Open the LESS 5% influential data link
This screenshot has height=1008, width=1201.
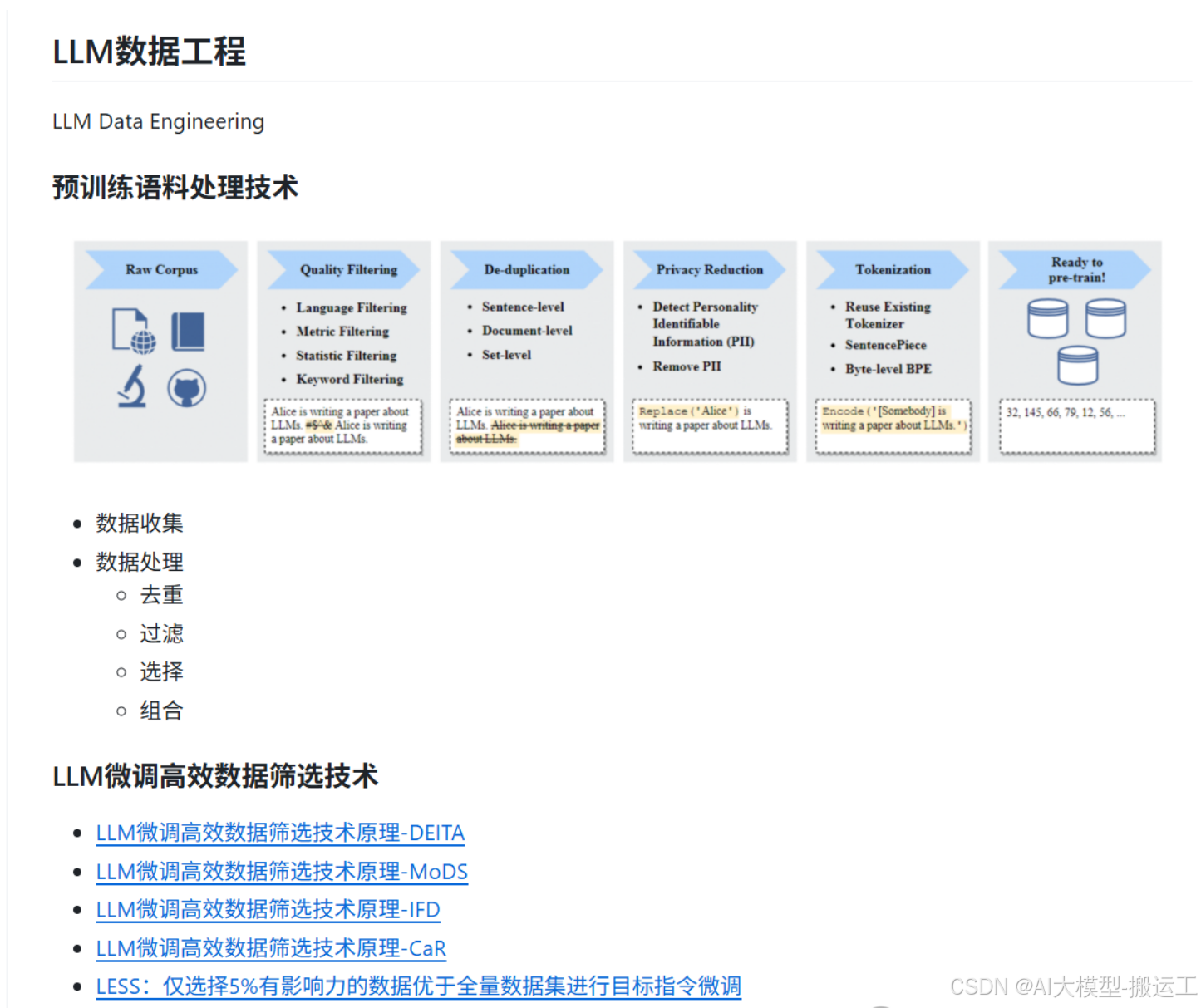click(418, 986)
